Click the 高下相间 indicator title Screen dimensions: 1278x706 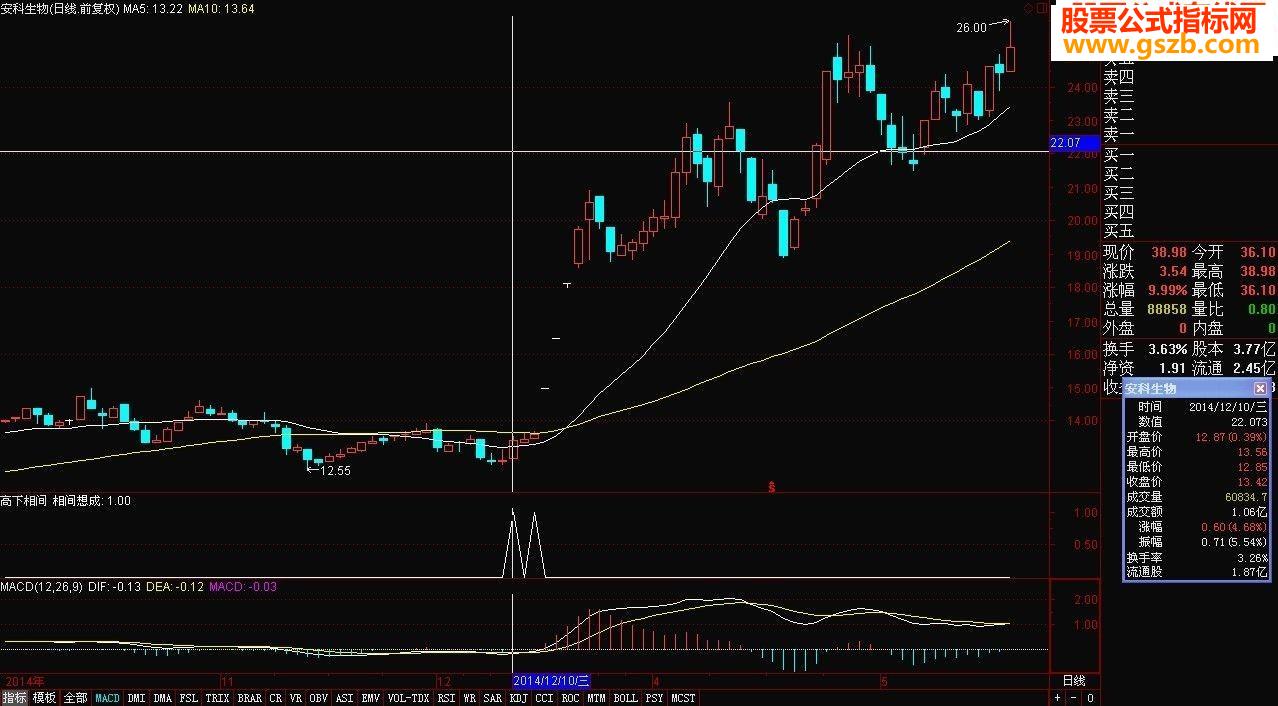(24, 501)
